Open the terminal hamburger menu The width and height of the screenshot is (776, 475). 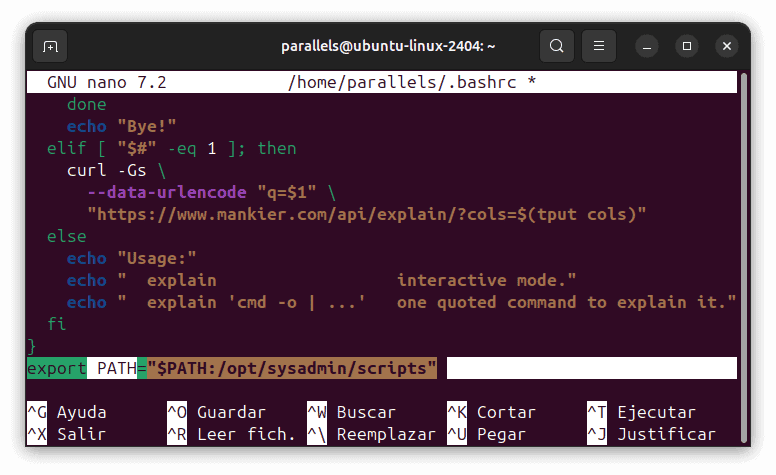(x=599, y=46)
